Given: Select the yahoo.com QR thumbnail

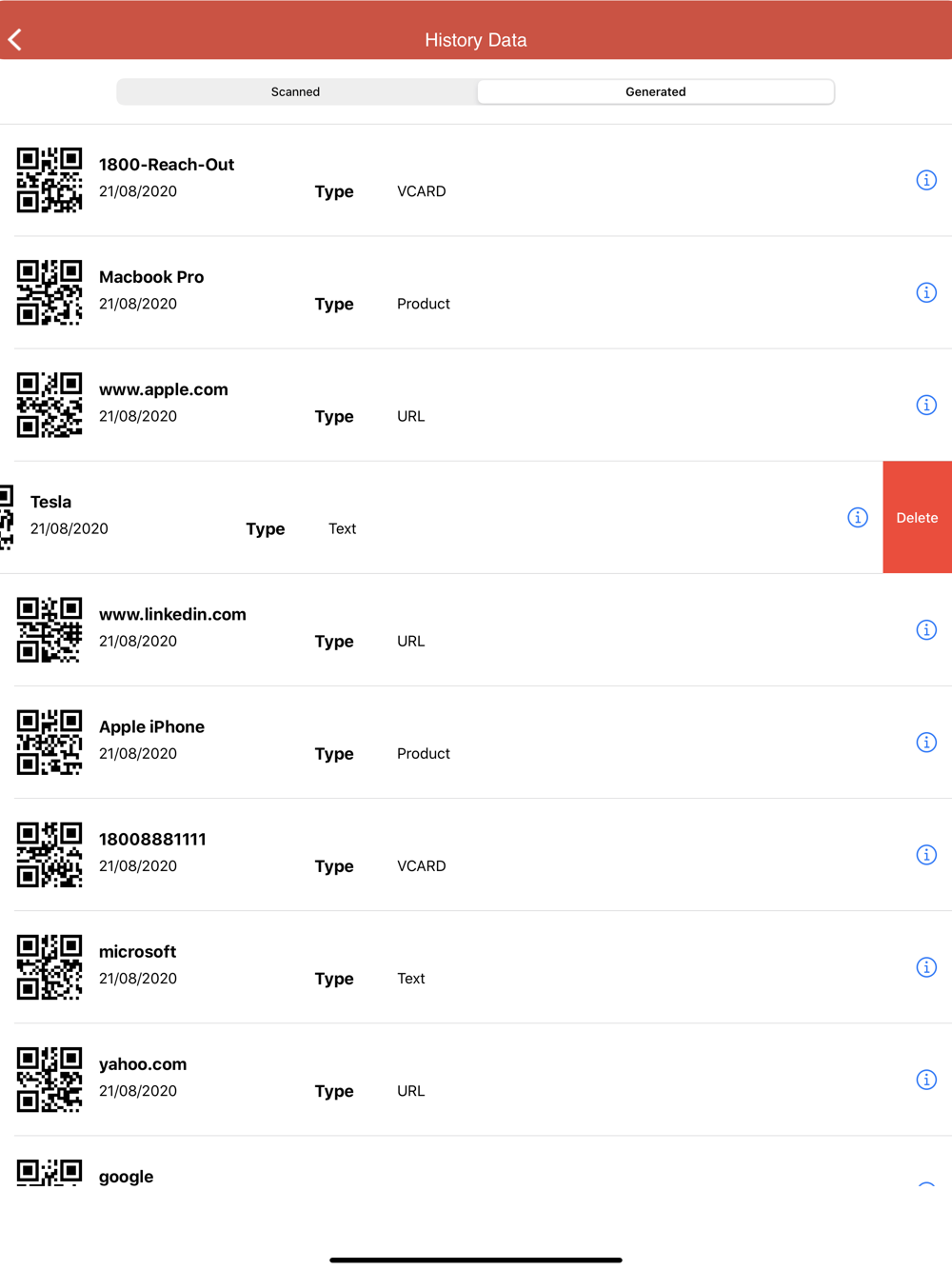Looking at the screenshot, I should [50, 1079].
